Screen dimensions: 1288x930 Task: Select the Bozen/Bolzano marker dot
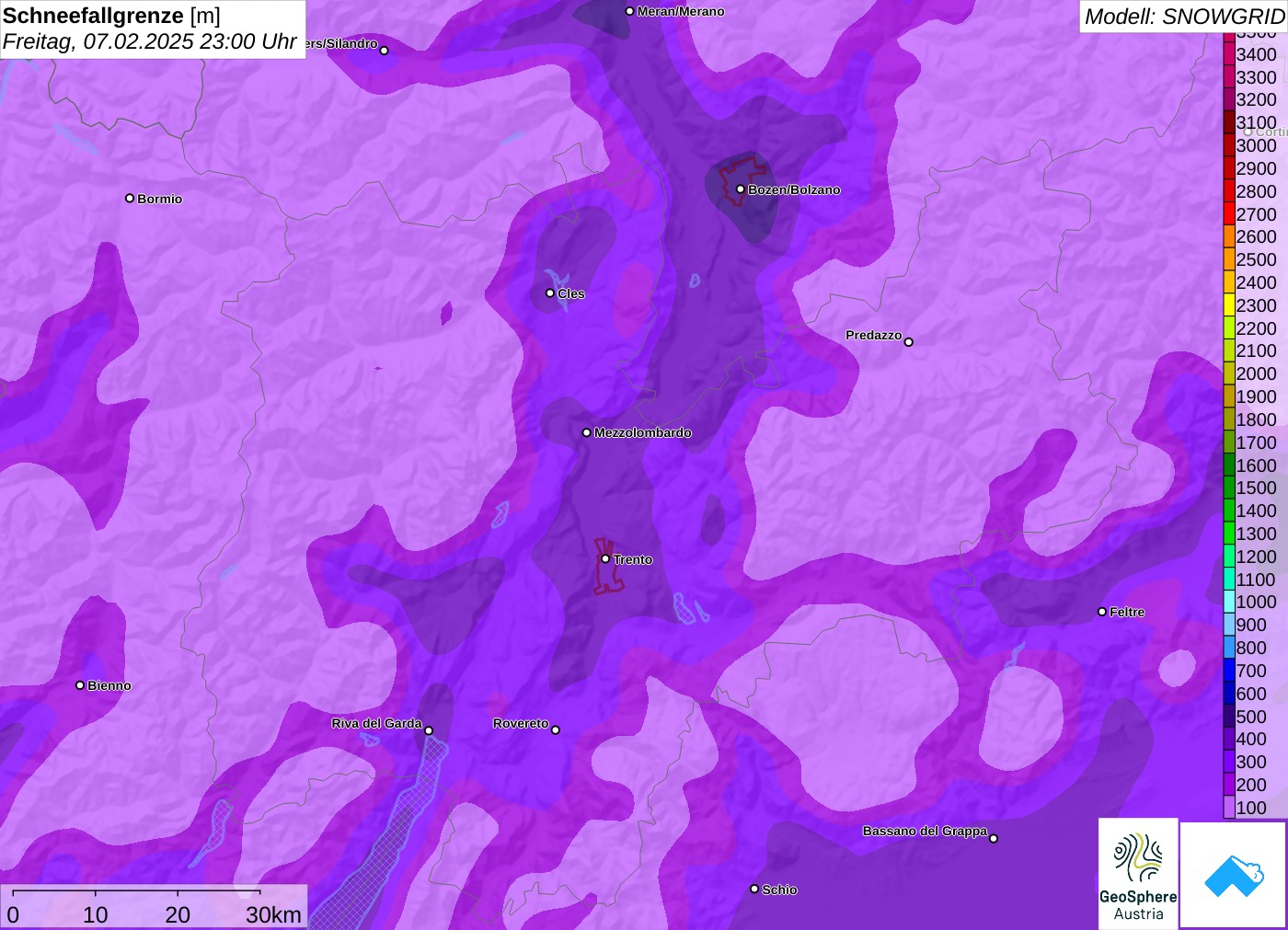[741, 189]
